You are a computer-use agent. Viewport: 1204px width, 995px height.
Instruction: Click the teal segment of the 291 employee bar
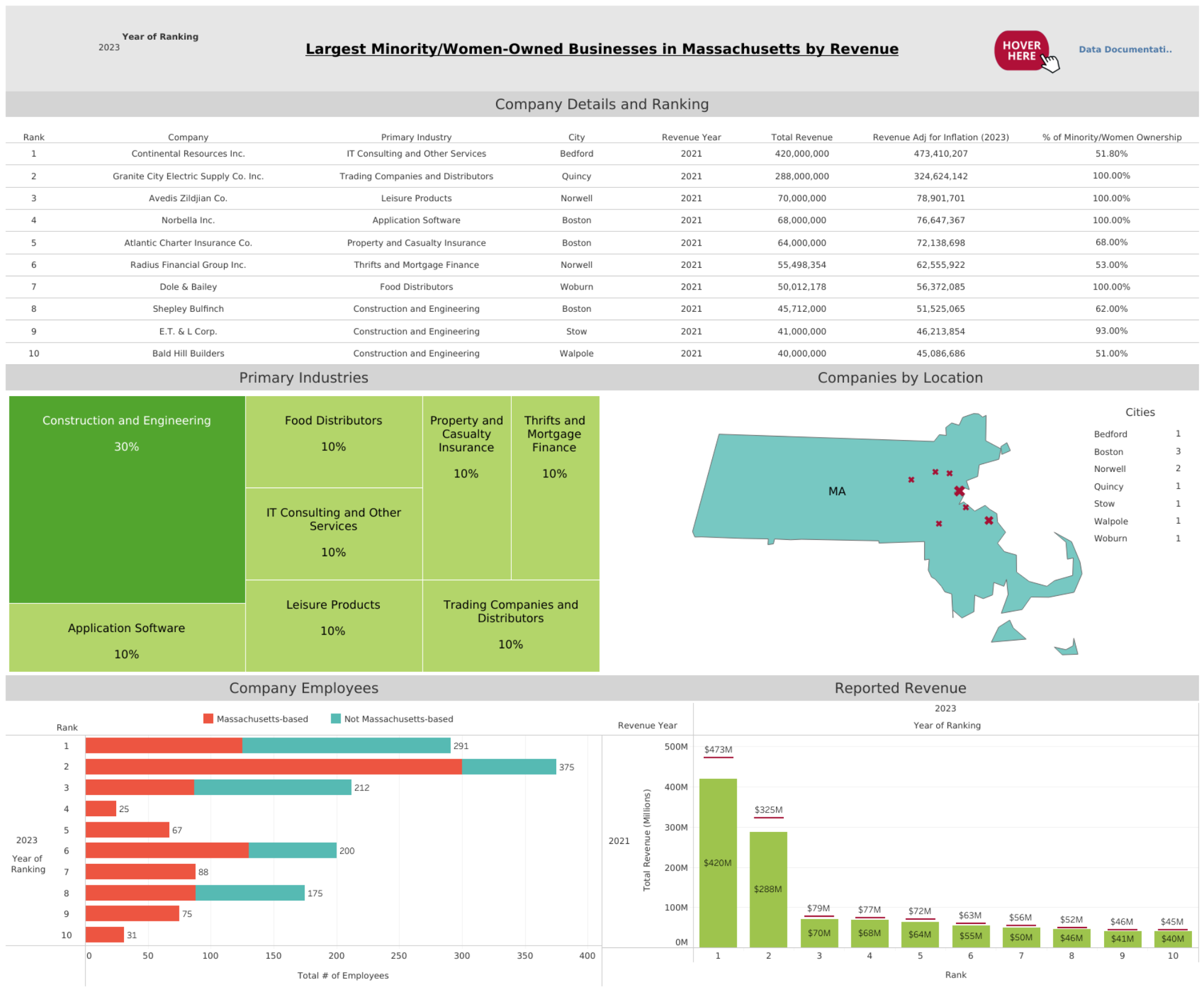pos(346,745)
